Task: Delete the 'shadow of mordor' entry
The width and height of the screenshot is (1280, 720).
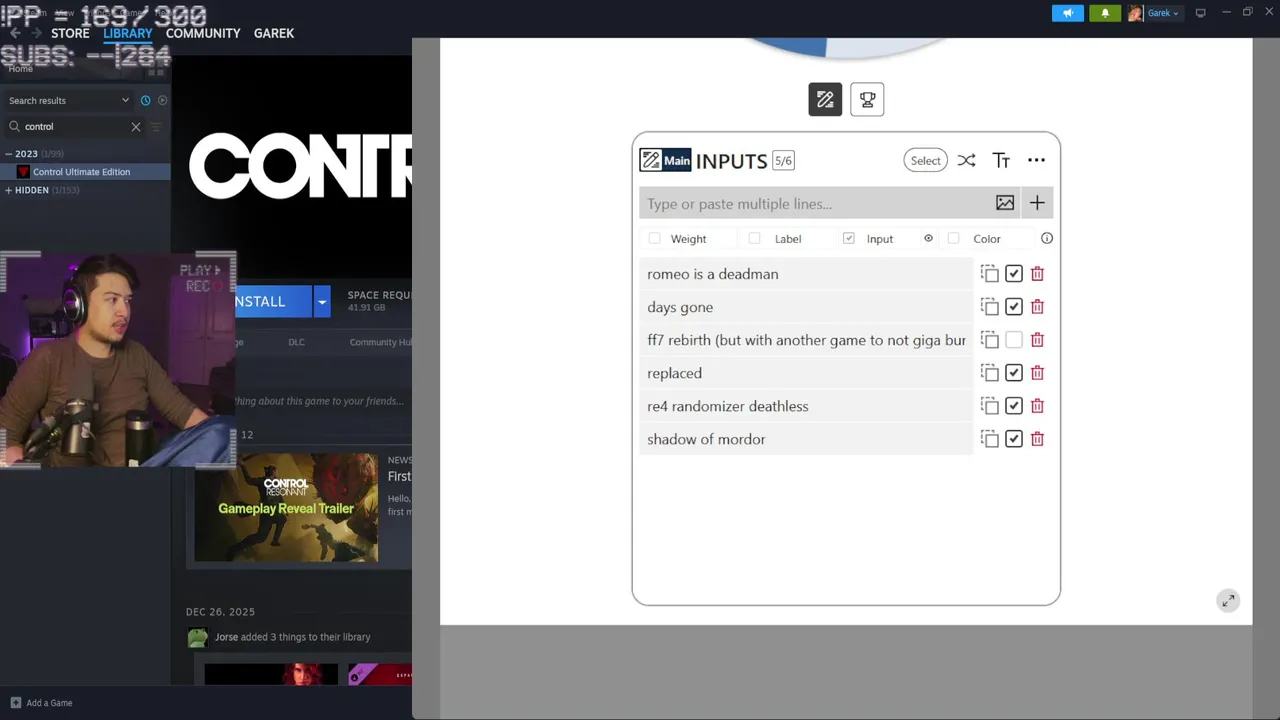Action: pos(1037,439)
